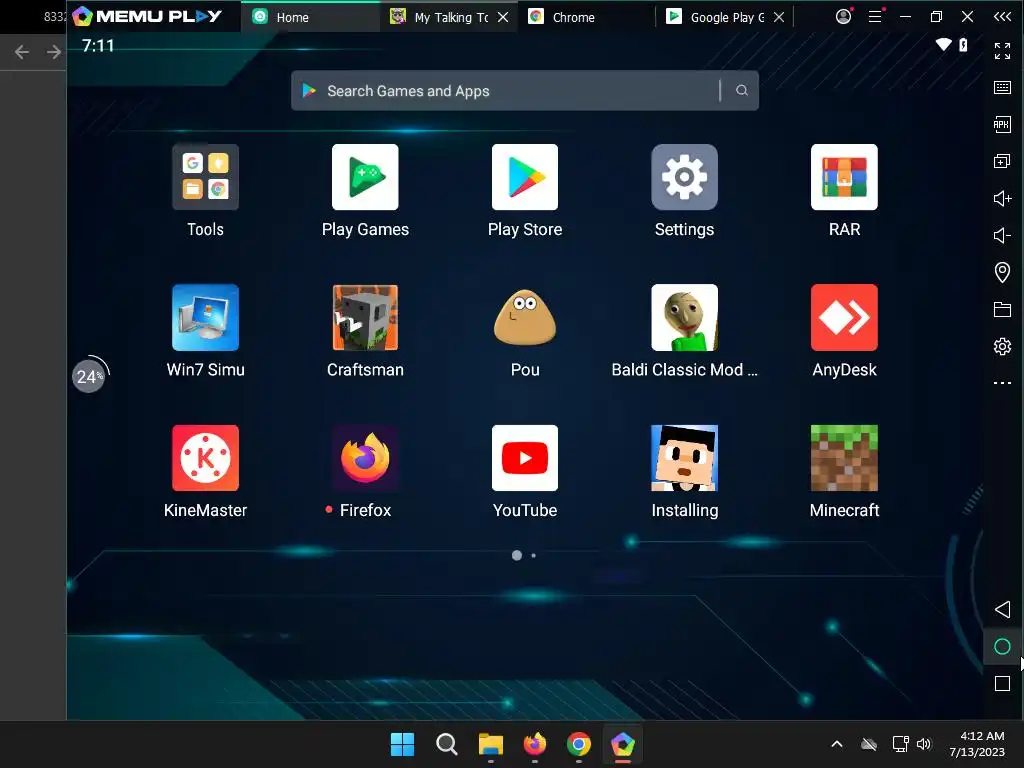Launch Minecraft app
The width and height of the screenshot is (1024, 768).
[844, 458]
